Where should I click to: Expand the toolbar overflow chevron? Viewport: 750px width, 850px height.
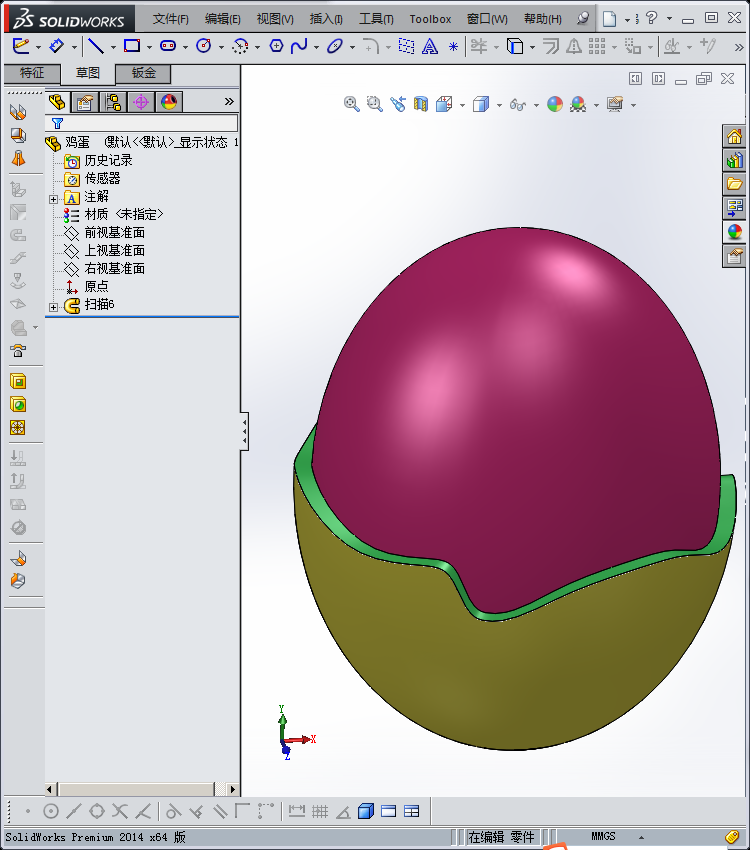click(x=739, y=47)
